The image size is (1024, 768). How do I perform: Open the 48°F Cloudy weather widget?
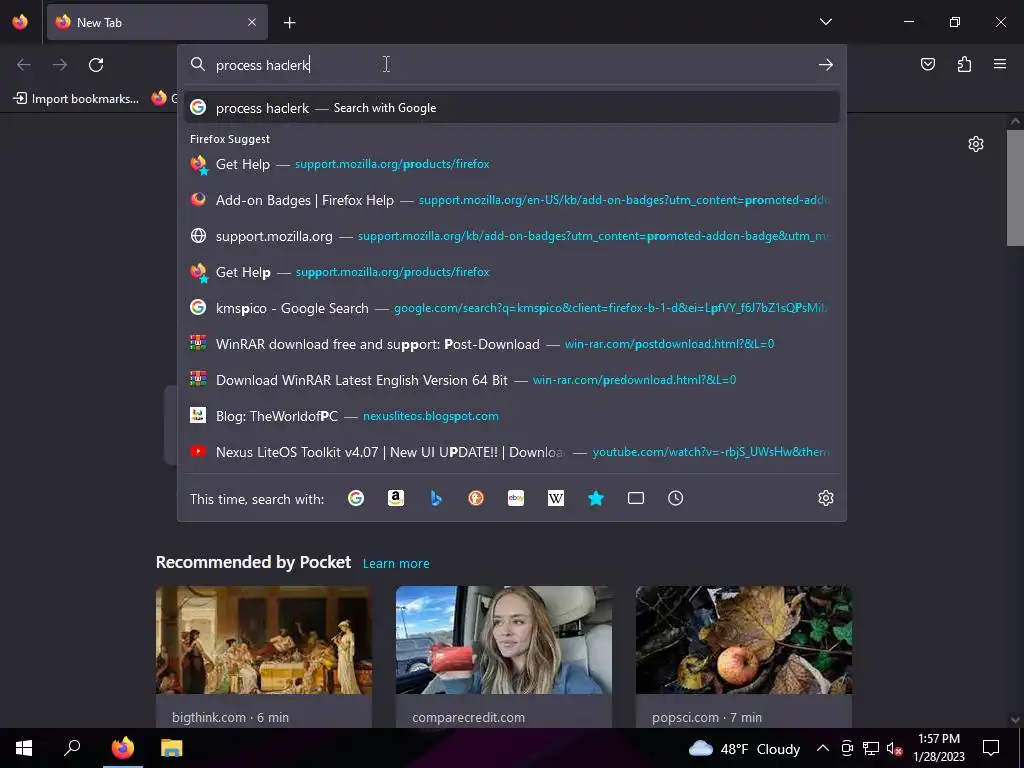(x=744, y=748)
